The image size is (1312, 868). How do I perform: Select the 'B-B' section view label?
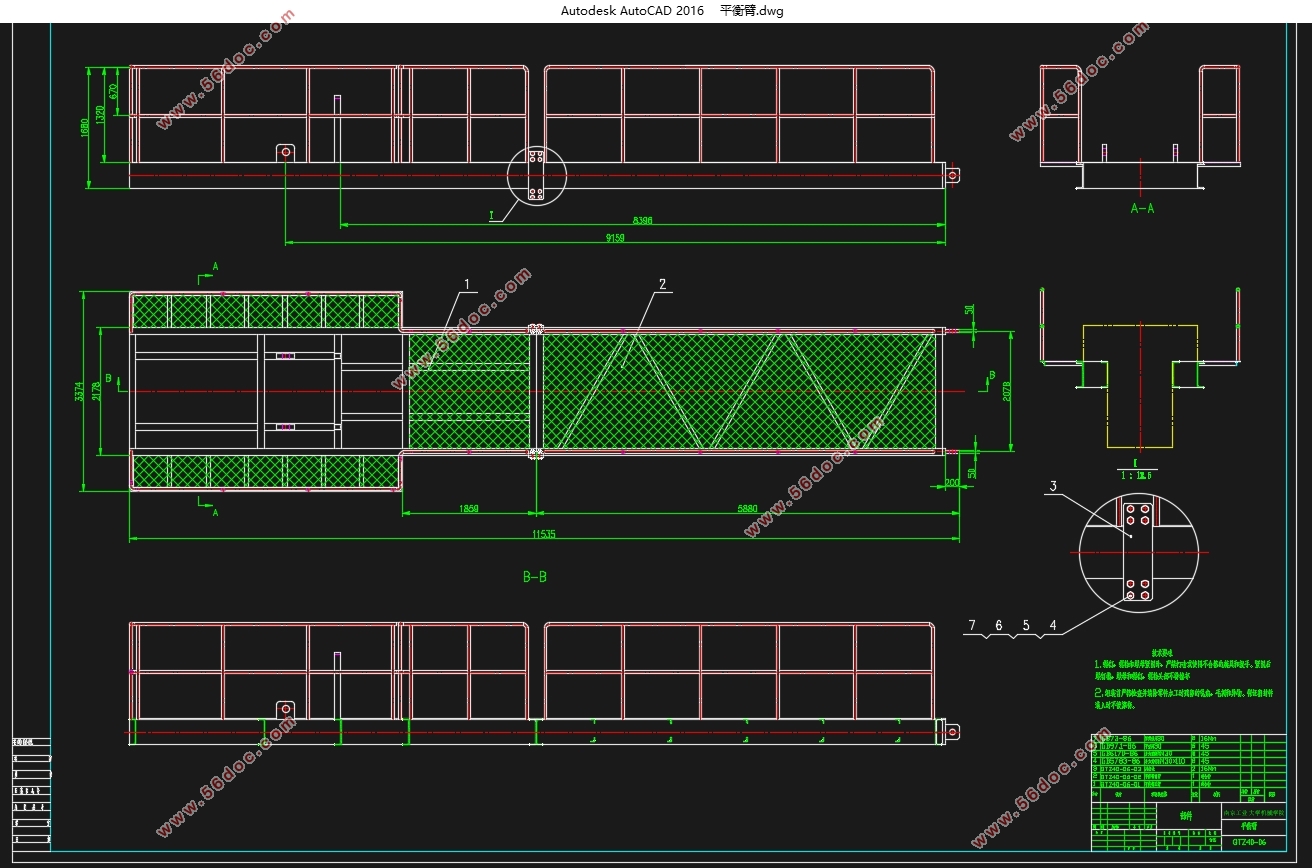(x=535, y=576)
